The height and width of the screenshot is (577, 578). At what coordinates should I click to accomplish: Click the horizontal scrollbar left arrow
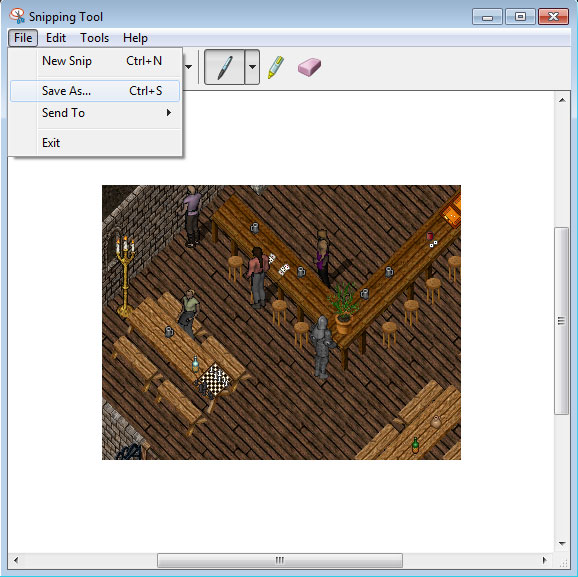pos(16,560)
